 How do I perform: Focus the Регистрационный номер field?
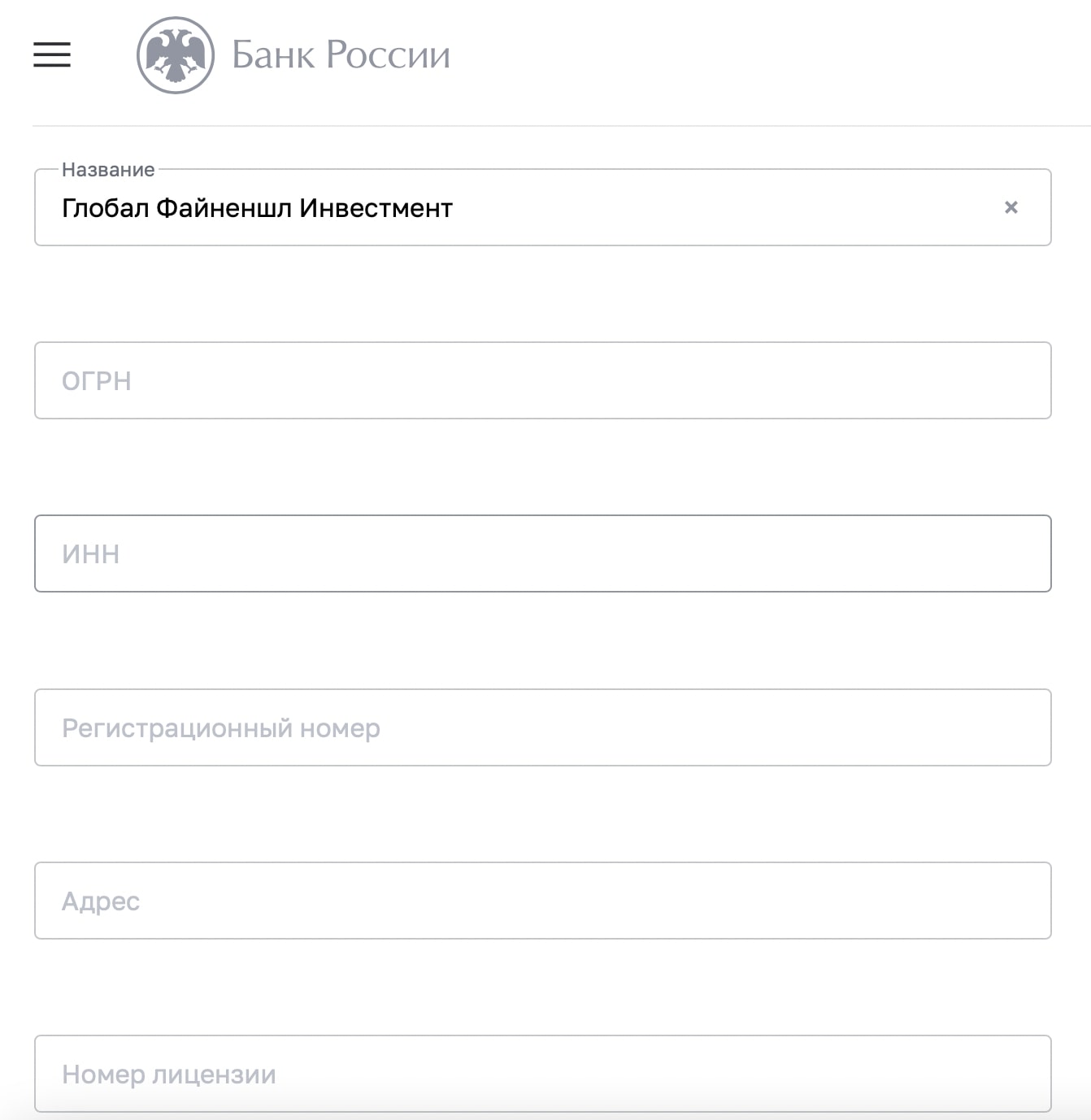(x=543, y=727)
